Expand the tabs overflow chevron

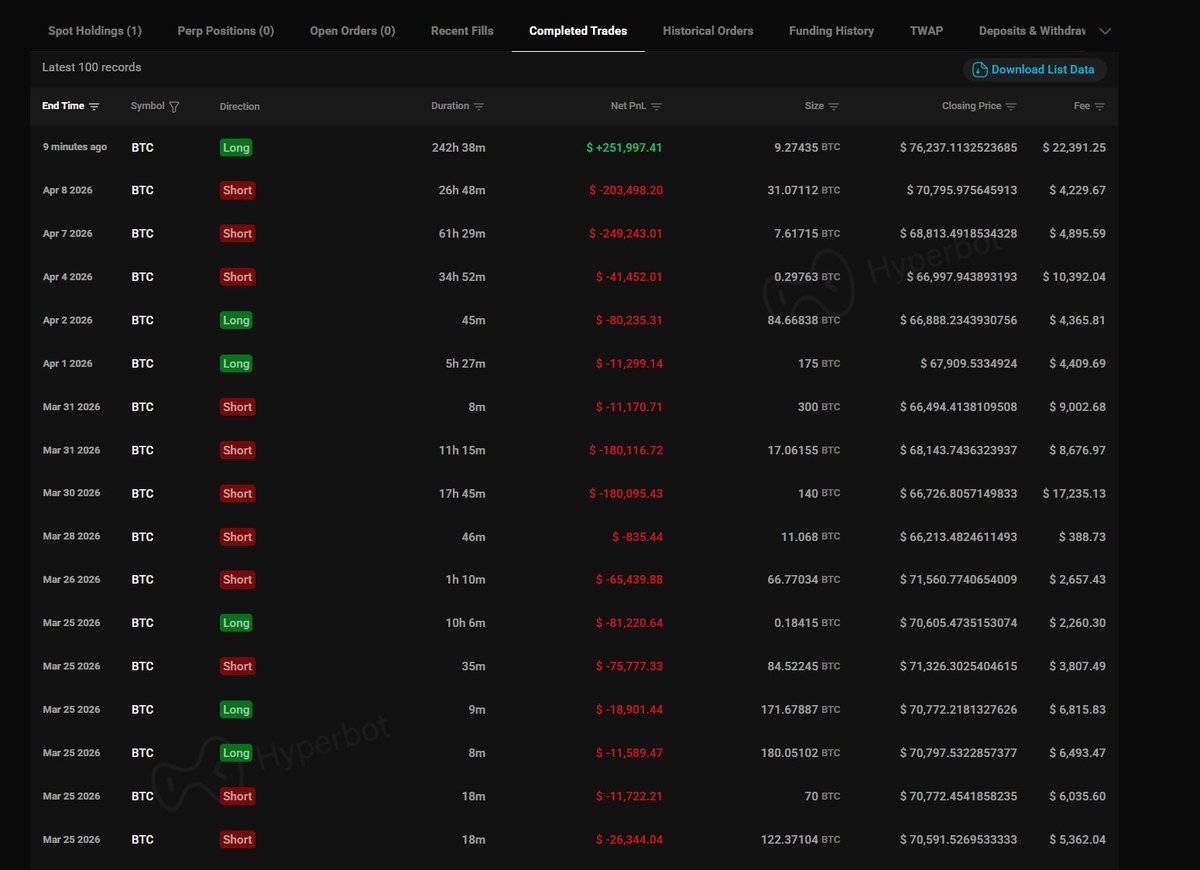coord(1105,31)
